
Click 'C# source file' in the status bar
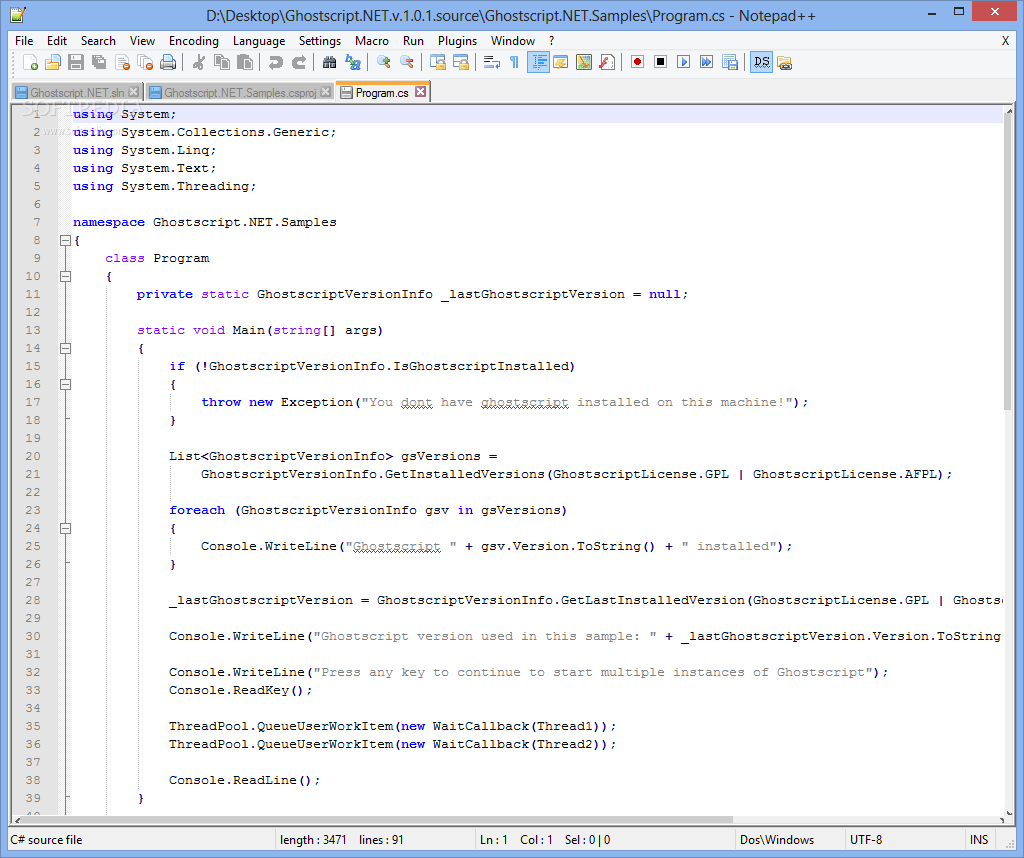coord(46,840)
